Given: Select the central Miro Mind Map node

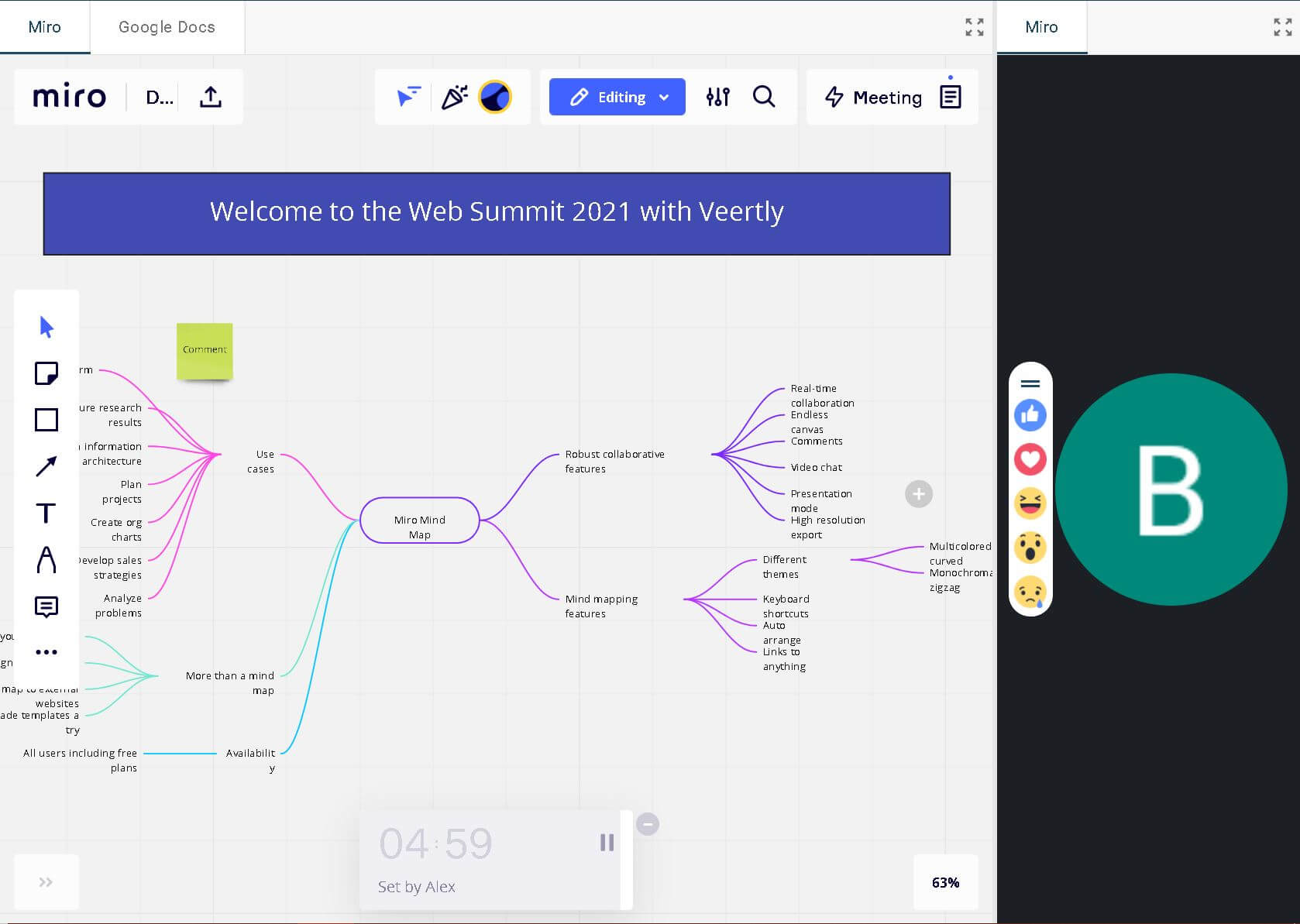Looking at the screenshot, I should 420,520.
